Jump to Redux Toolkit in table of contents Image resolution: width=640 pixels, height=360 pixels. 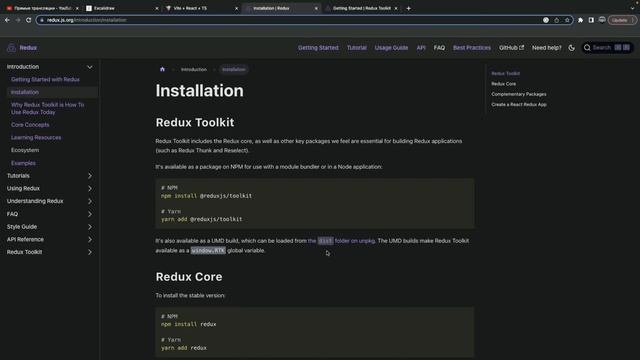point(505,73)
